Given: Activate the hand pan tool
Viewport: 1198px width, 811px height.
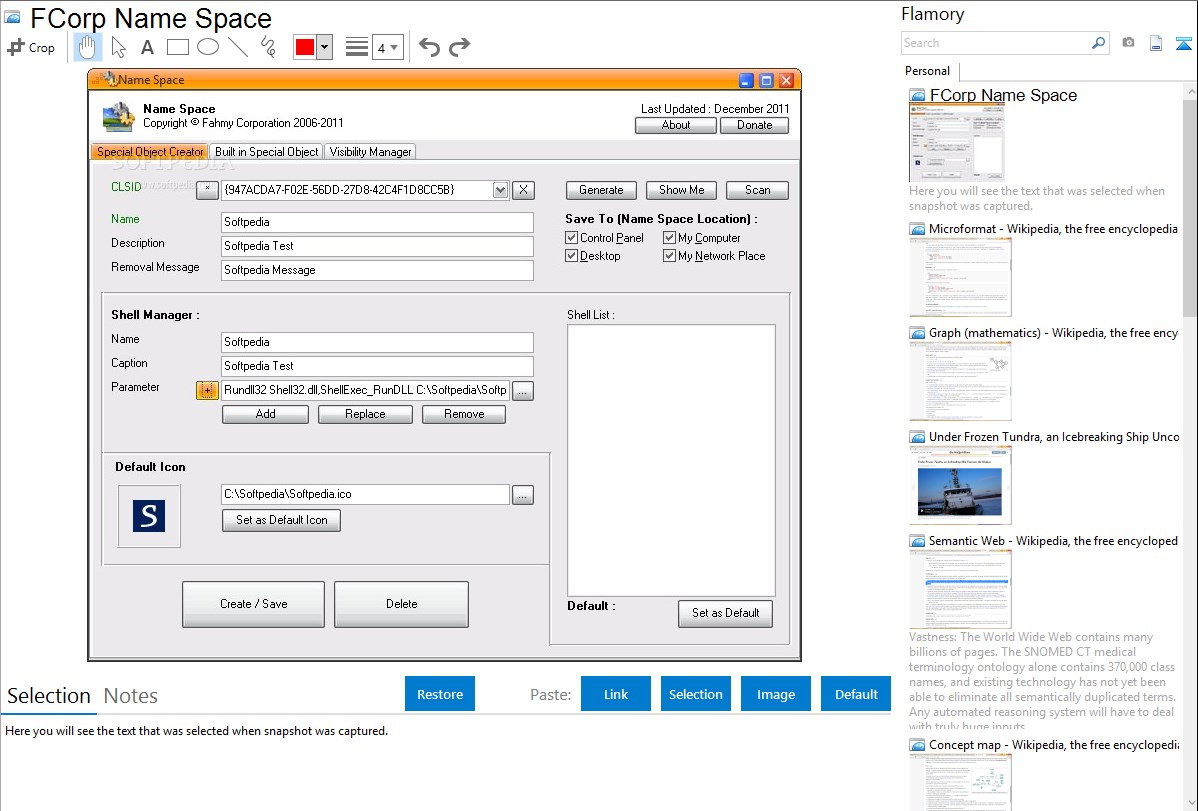Looking at the screenshot, I should tap(87, 47).
